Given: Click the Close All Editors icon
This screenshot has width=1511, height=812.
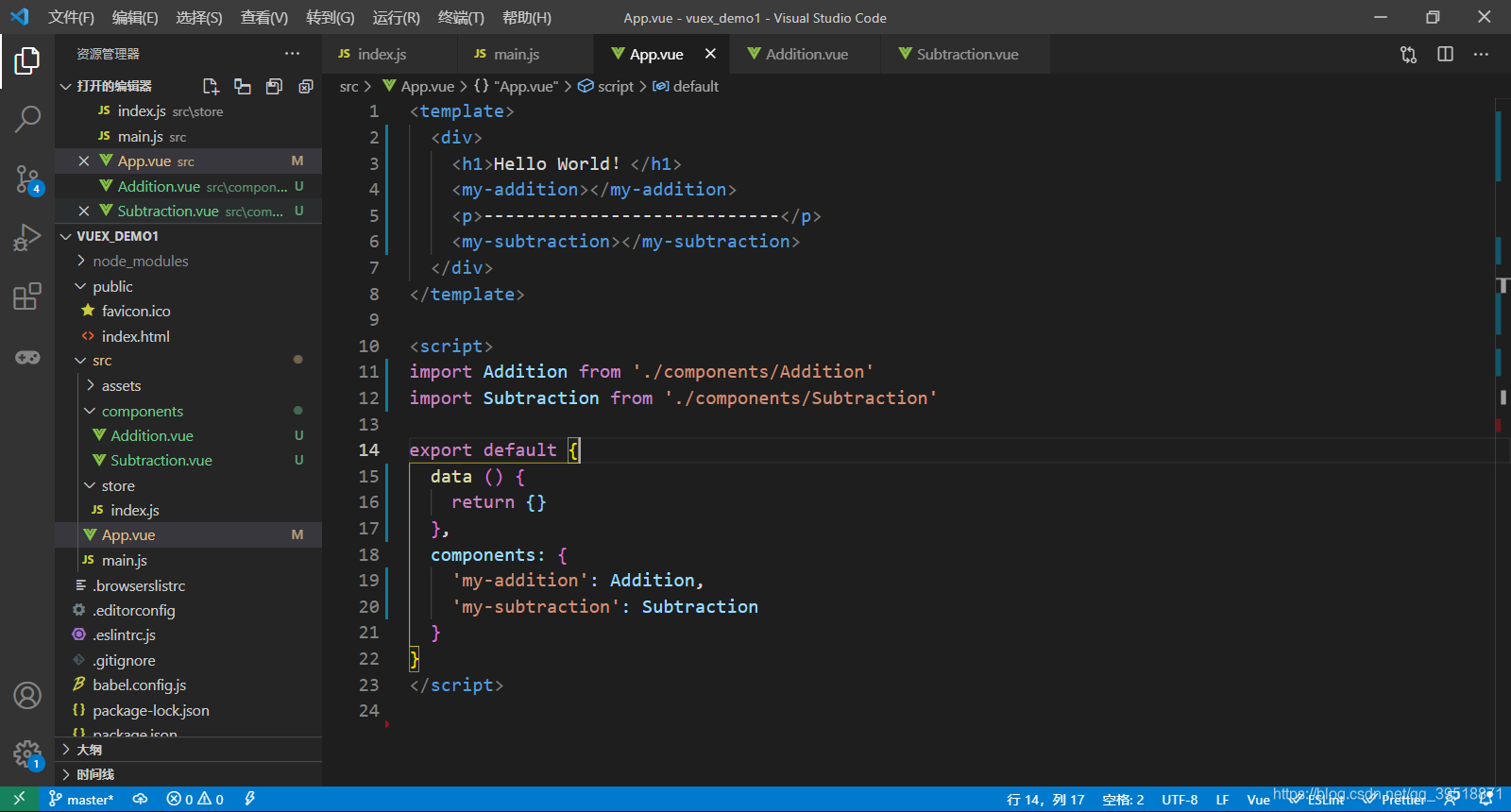Looking at the screenshot, I should 305,86.
